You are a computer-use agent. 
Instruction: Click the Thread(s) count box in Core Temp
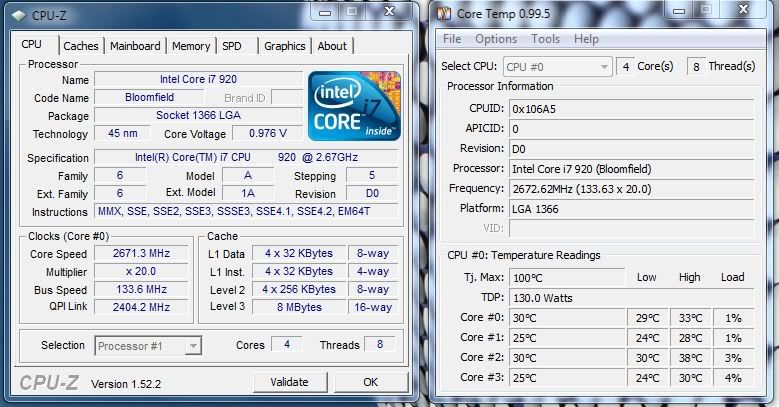[x=696, y=67]
